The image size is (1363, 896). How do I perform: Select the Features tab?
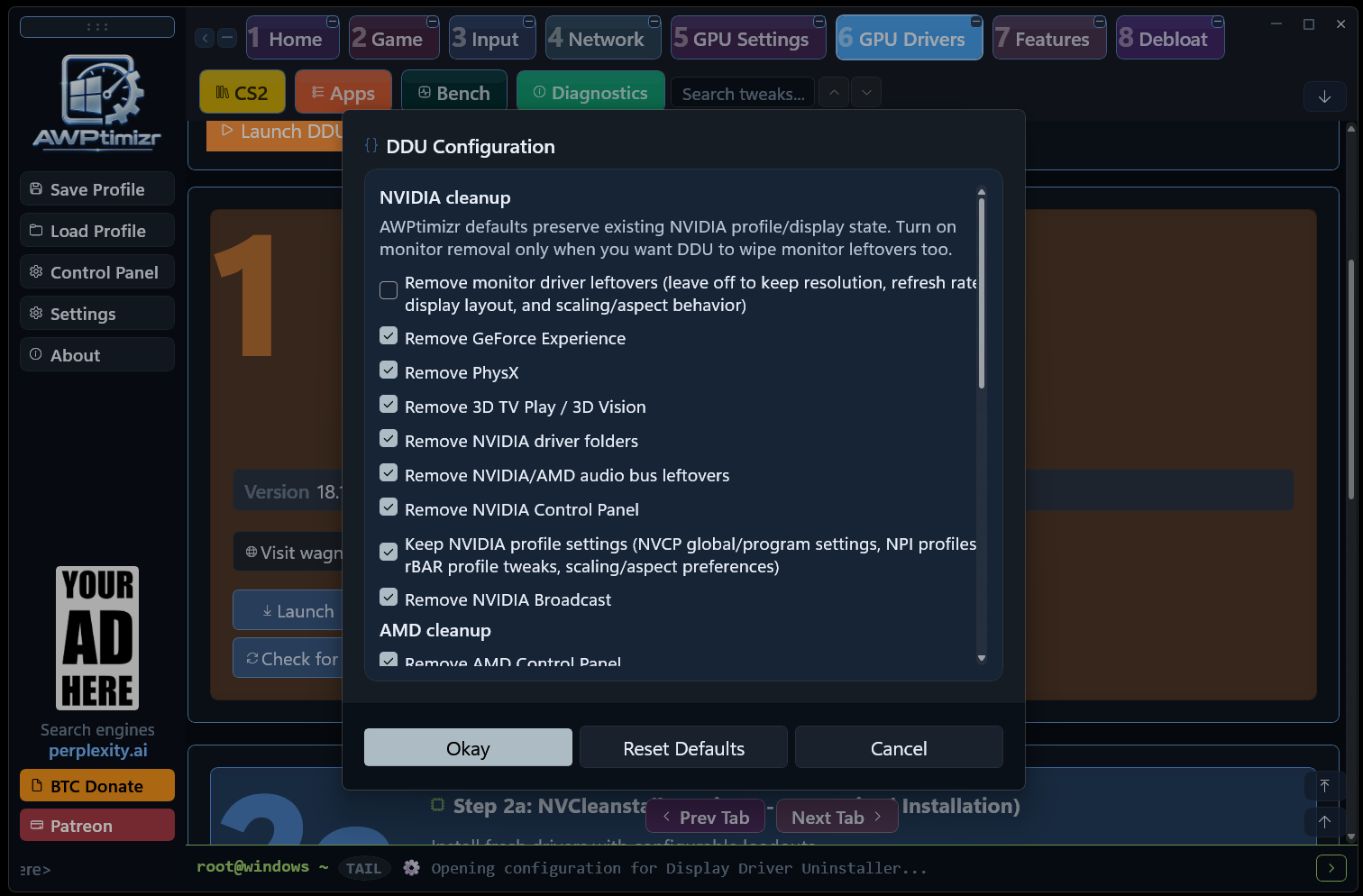[x=1049, y=39]
